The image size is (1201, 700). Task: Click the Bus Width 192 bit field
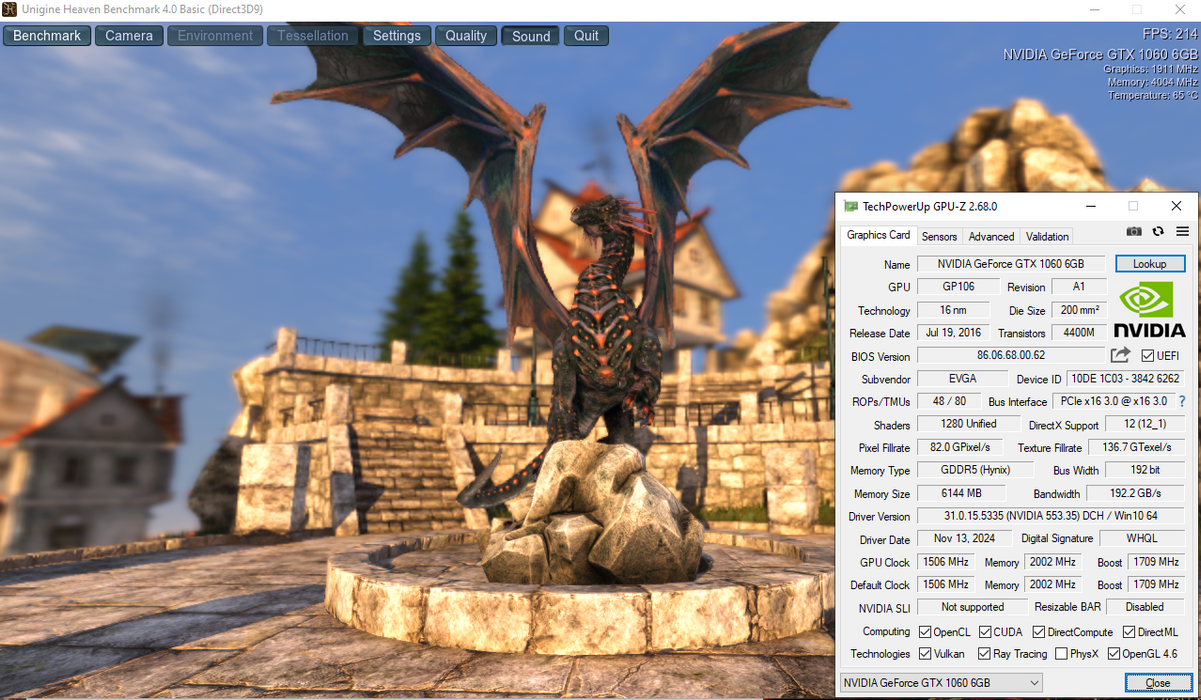point(1145,470)
